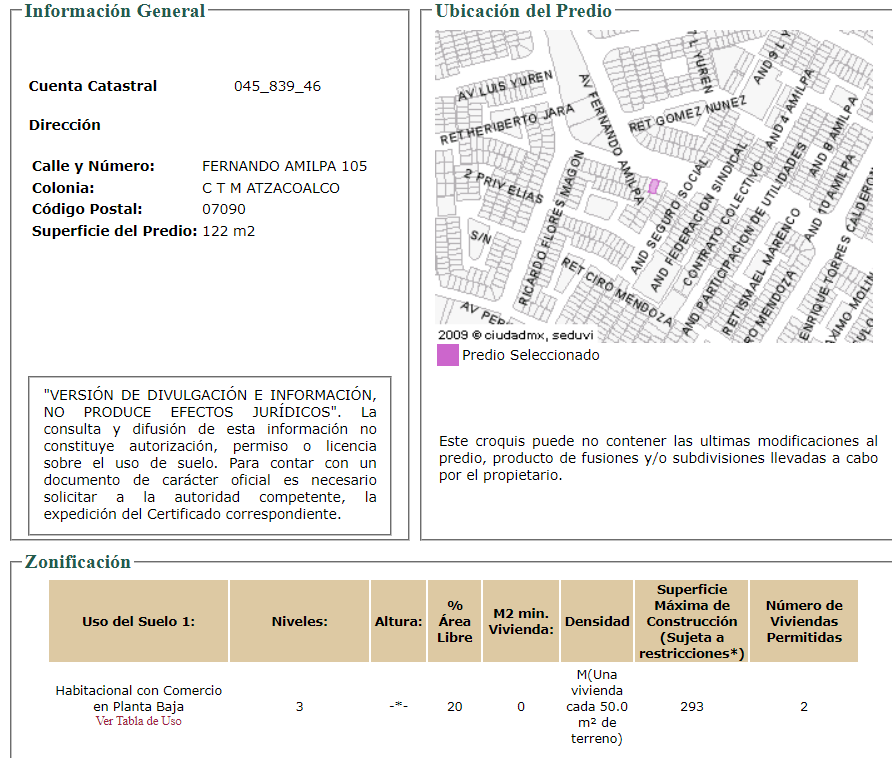Screen dimensions: 892x758
Task: Click the 293 max construction surface value
Action: pyautogui.click(x=692, y=707)
